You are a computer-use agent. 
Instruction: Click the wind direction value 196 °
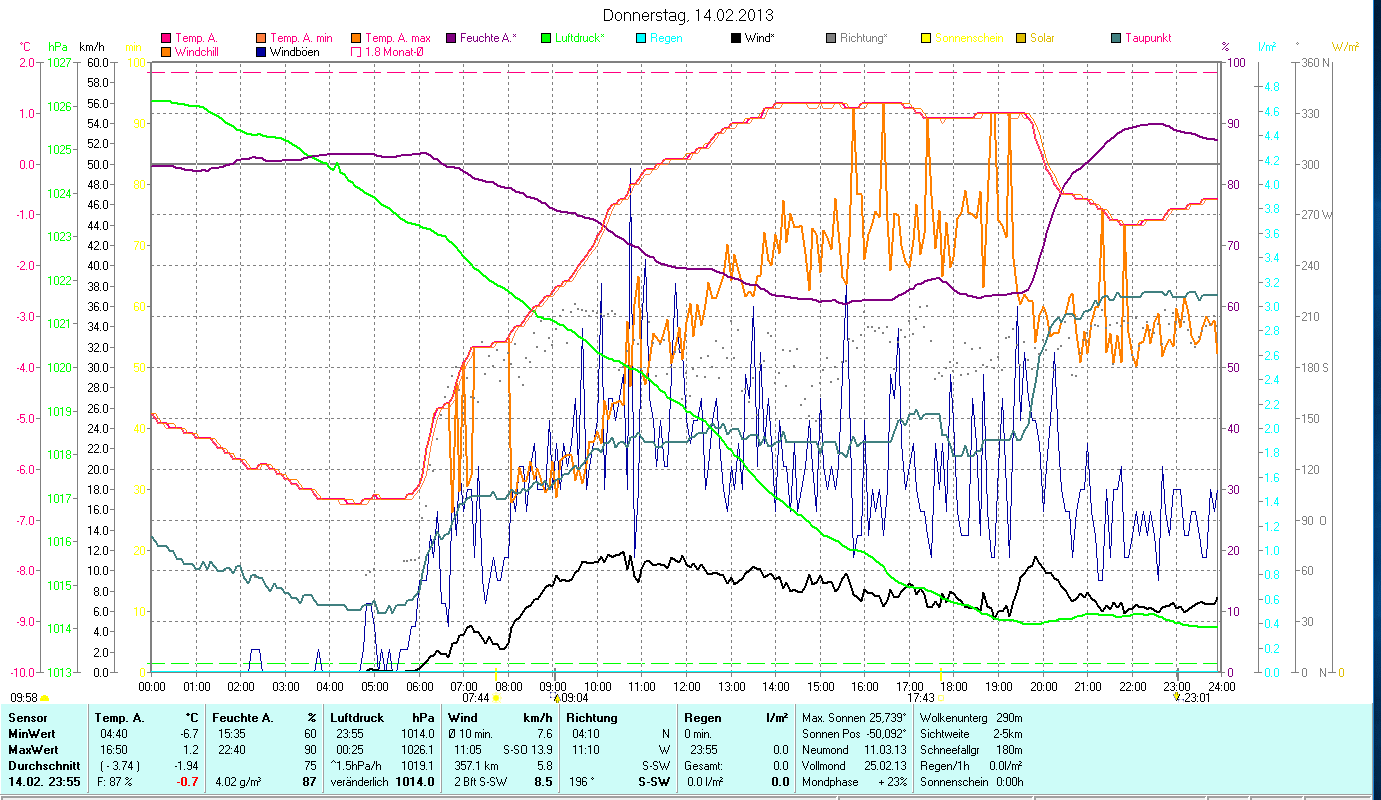click(581, 782)
